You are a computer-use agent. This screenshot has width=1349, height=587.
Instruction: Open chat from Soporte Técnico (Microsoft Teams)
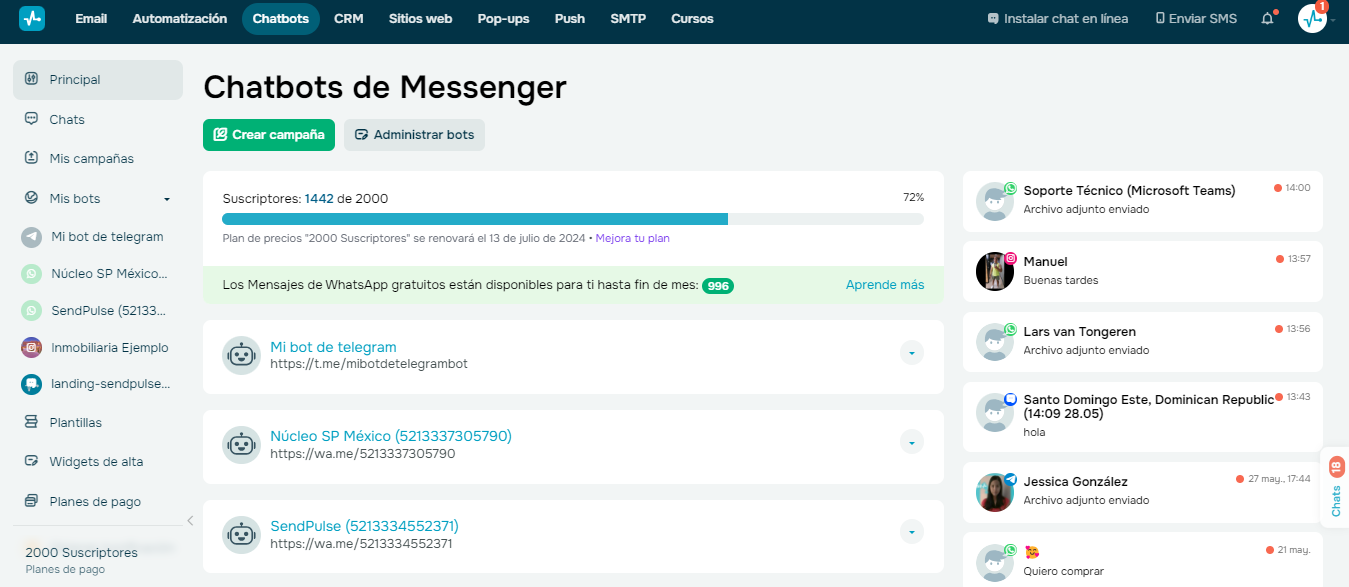pos(1143,201)
